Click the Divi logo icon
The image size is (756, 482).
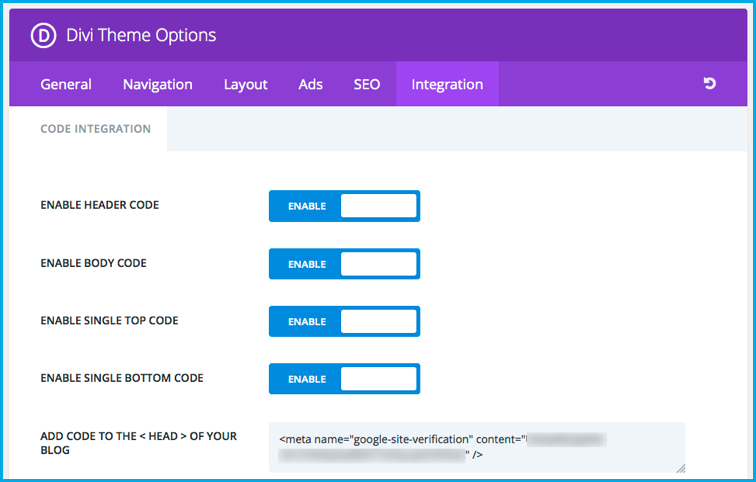coord(43,35)
